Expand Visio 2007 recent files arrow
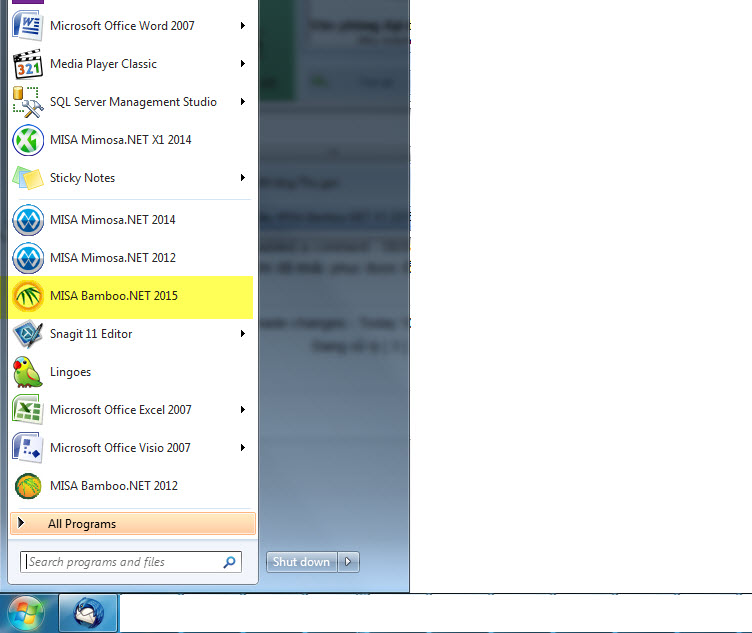Image resolution: width=752 pixels, height=633 pixels. pos(243,447)
